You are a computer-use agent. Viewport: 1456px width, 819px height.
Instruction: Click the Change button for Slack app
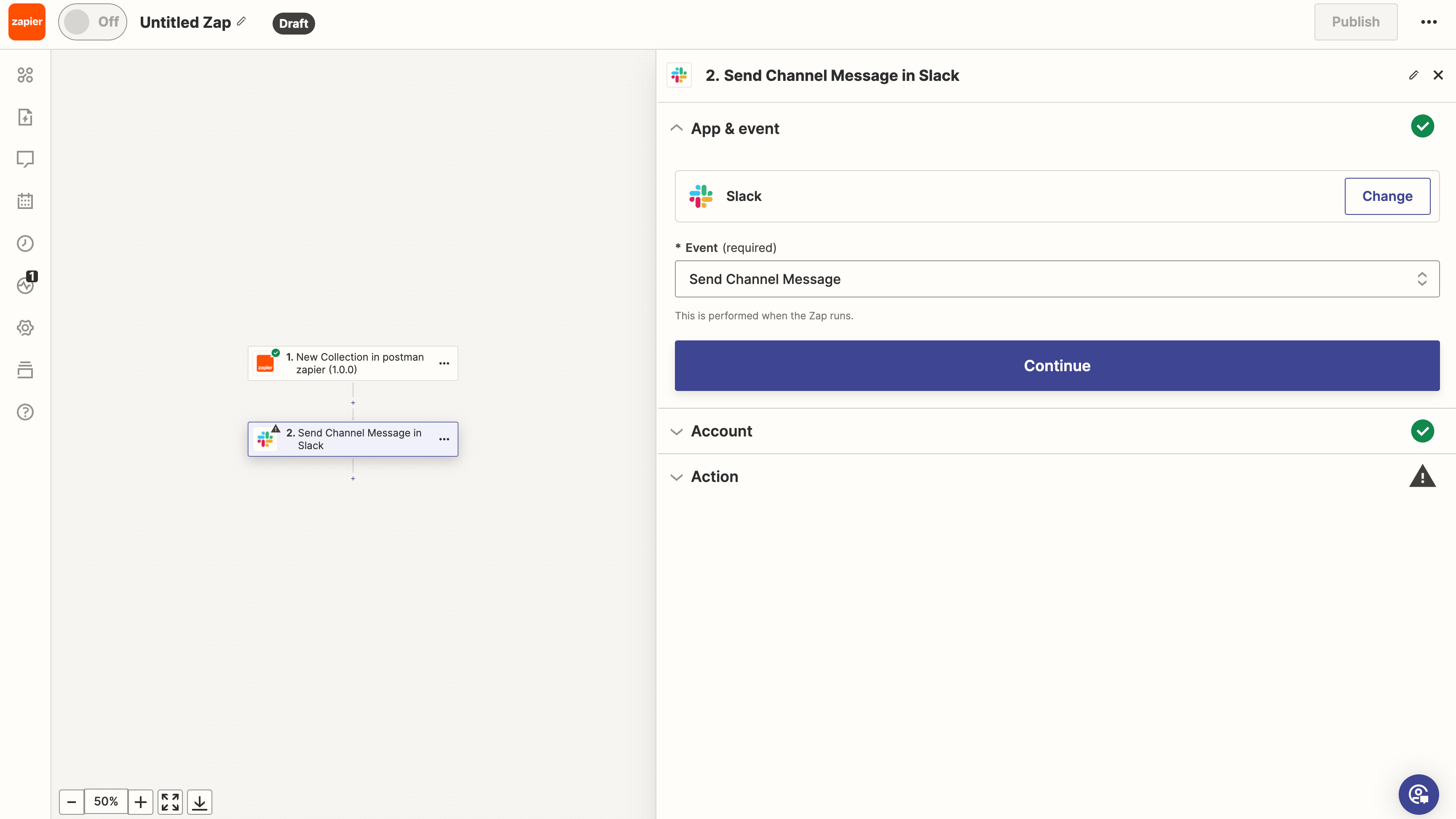point(1386,196)
